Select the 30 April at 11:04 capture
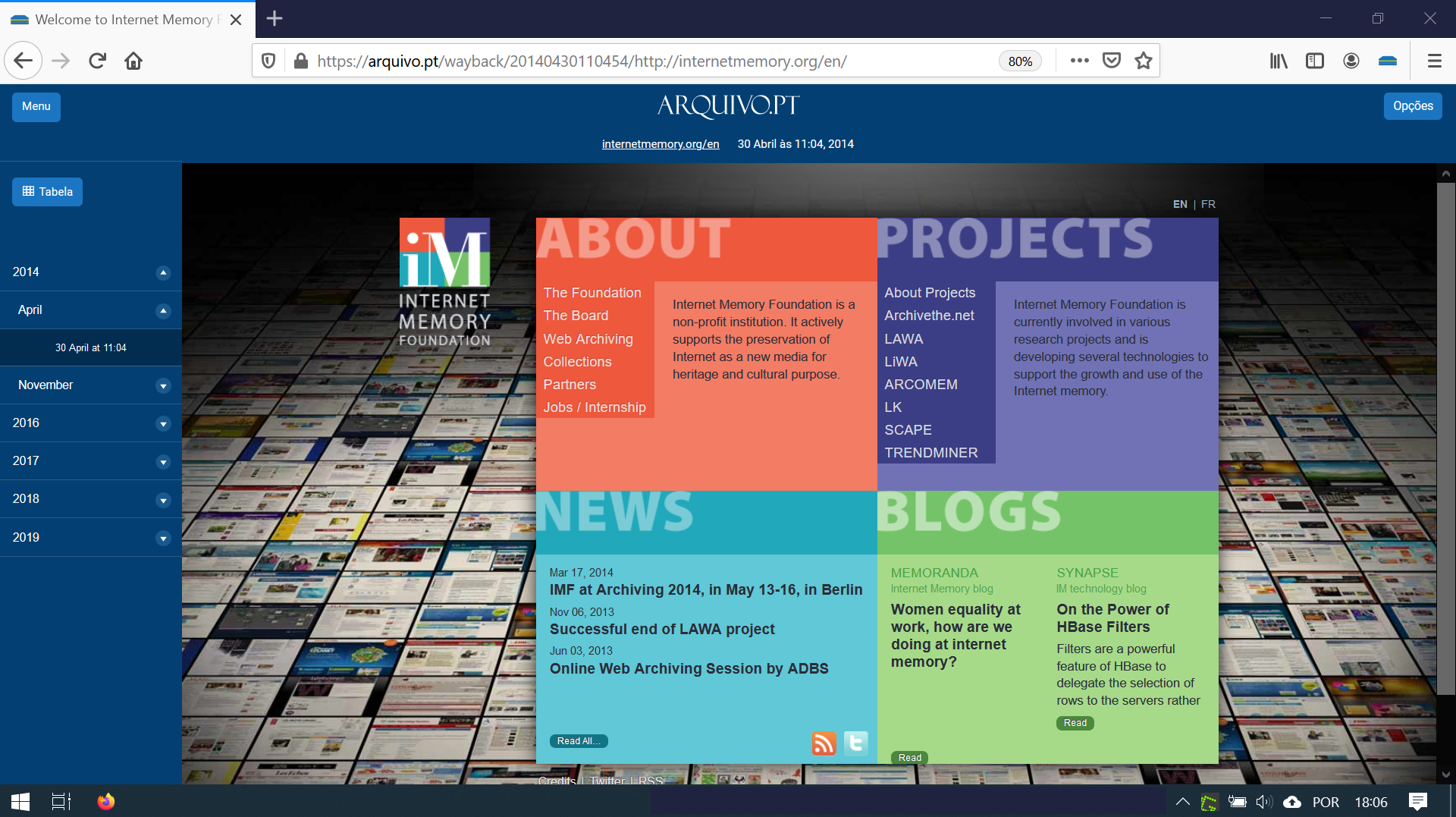 click(91, 347)
